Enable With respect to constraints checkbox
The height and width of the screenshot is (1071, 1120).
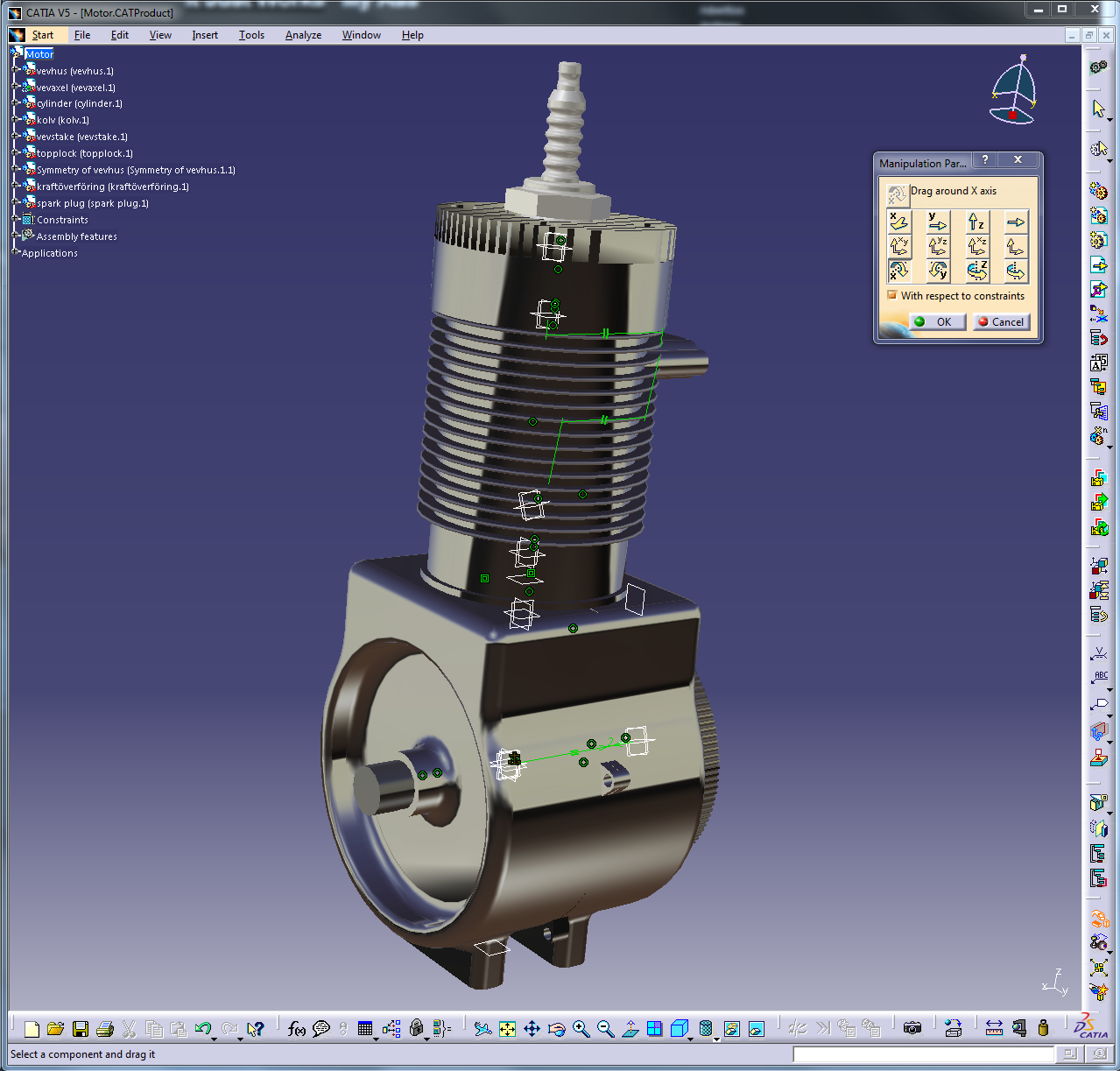(892, 295)
